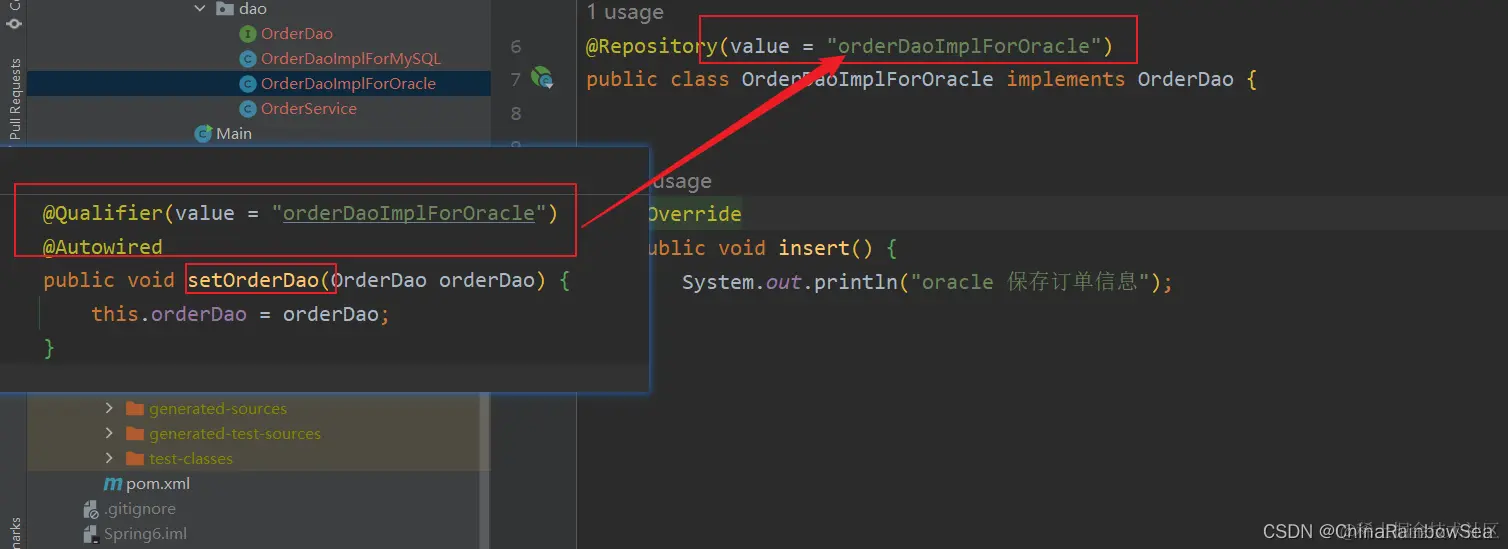Select OrderDaoImplForOracle in project tree

point(348,84)
